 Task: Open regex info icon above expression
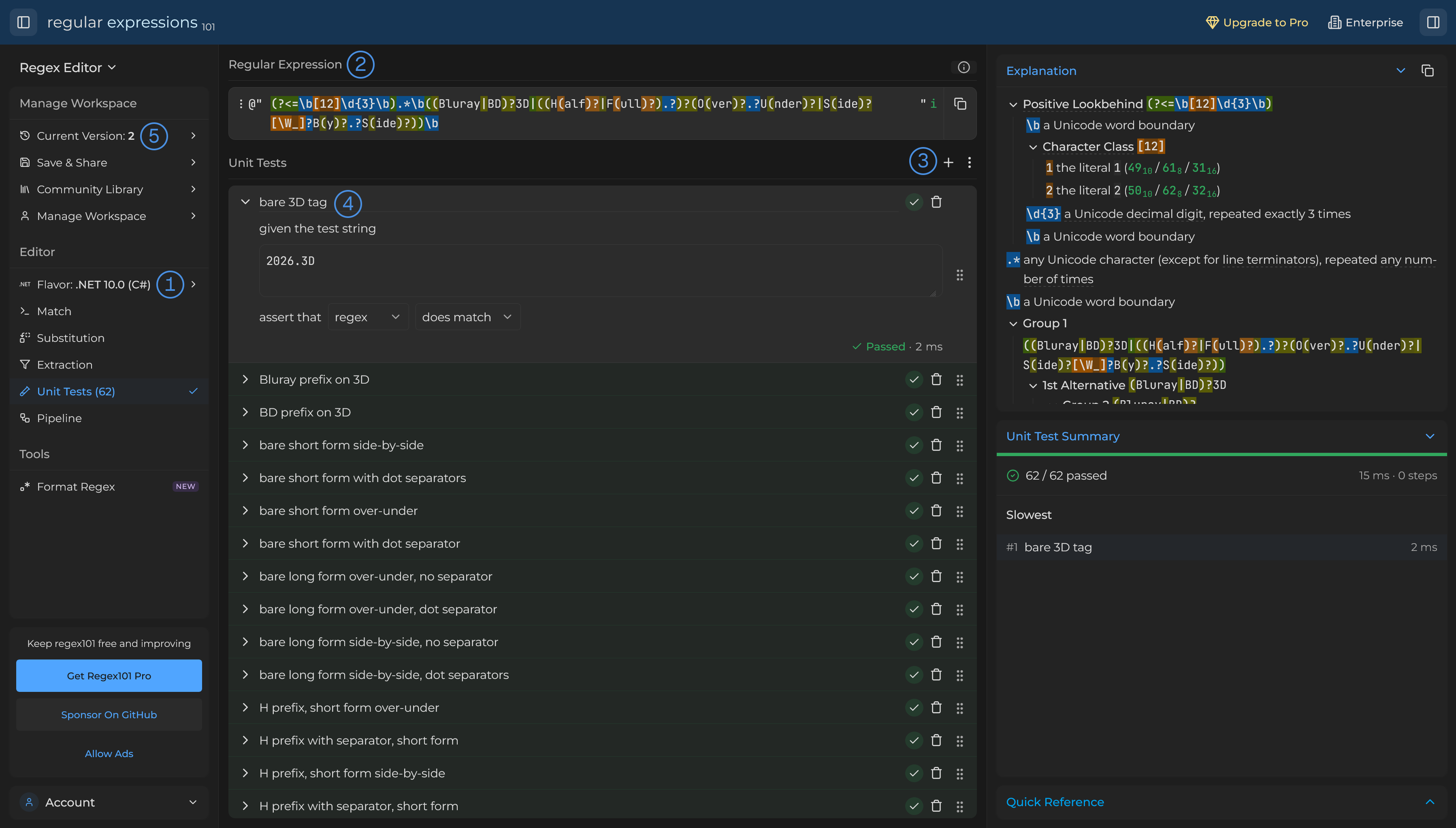[964, 67]
